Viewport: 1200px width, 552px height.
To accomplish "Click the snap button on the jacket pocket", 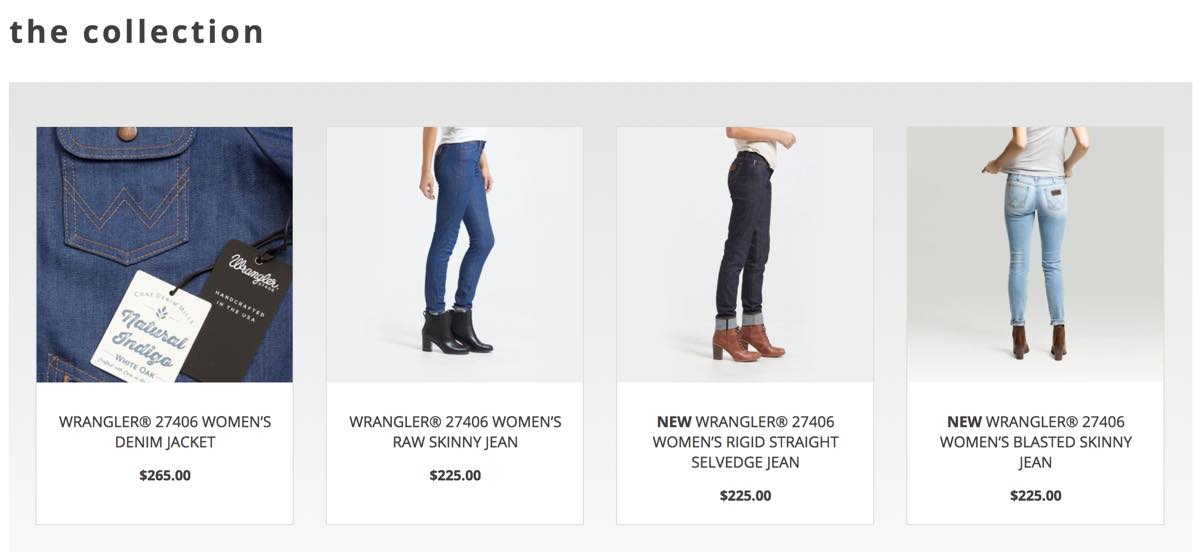I will tap(127, 132).
